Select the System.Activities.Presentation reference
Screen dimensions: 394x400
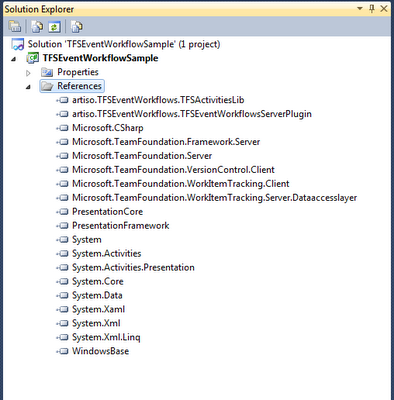tap(133, 268)
